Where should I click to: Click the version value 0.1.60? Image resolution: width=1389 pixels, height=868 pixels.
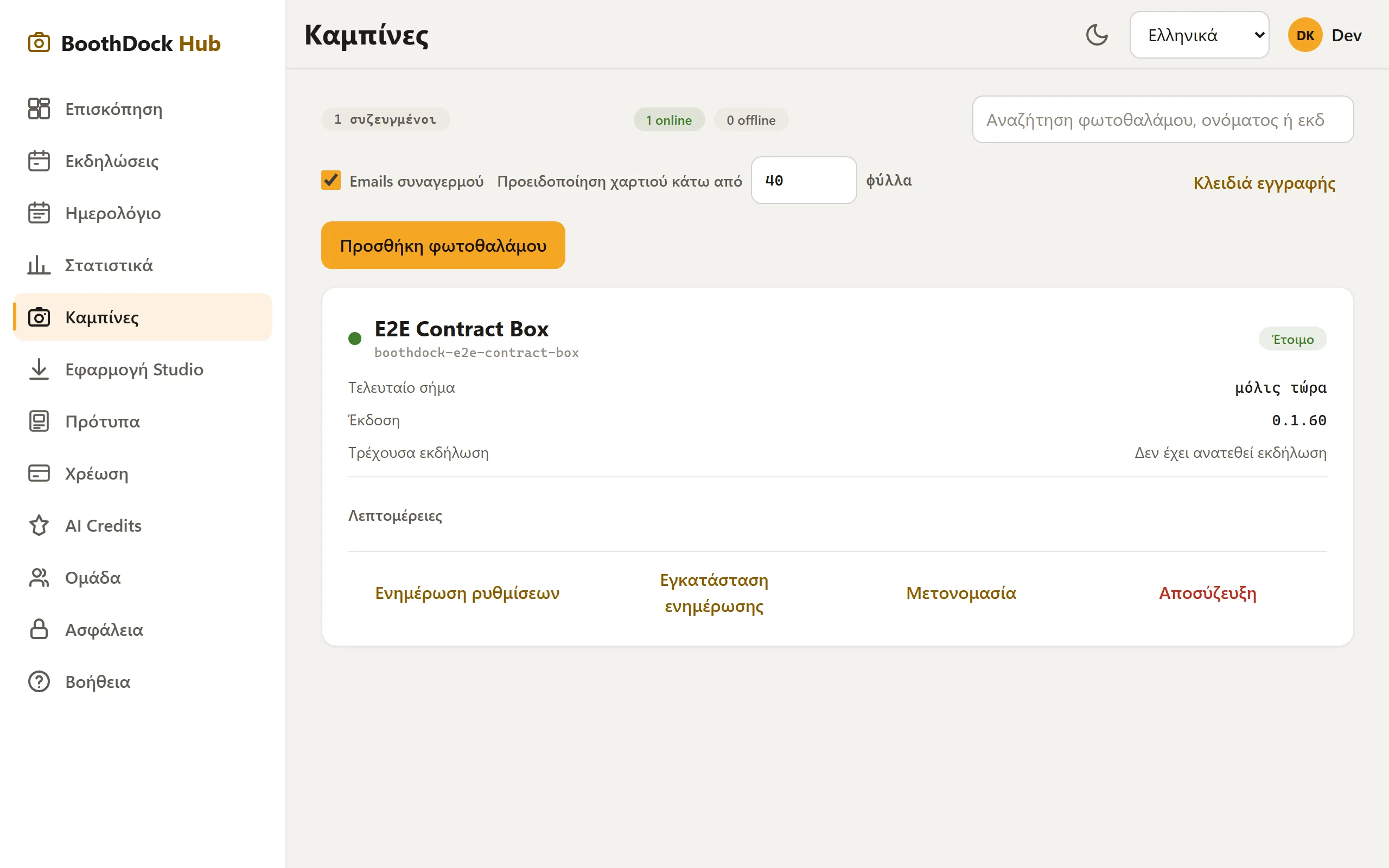pos(1299,420)
